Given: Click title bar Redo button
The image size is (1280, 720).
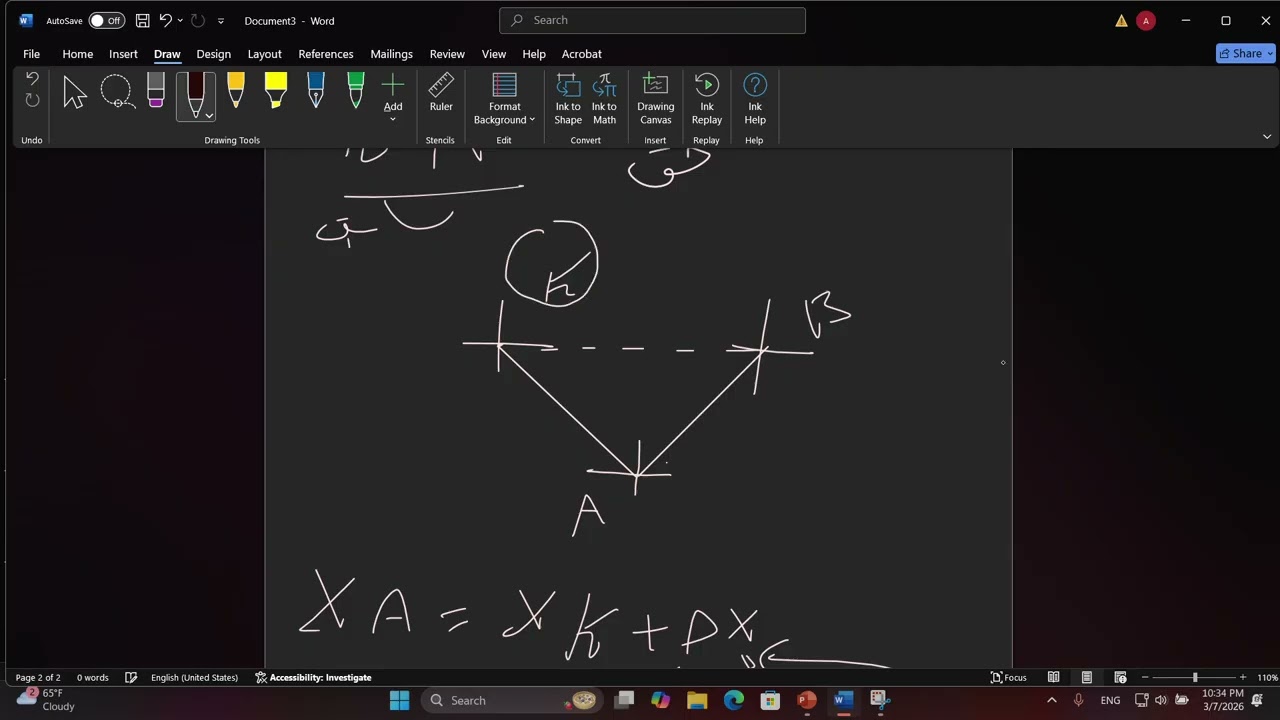Looking at the screenshot, I should pyautogui.click(x=198, y=21).
